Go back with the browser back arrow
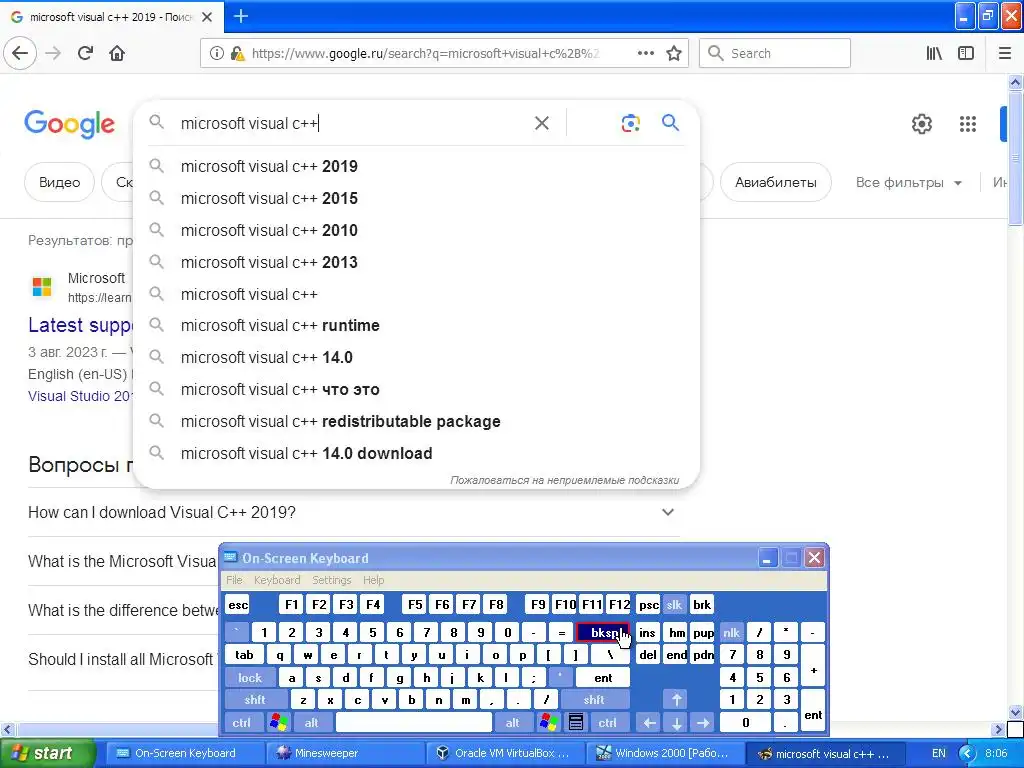Viewport: 1024px width, 768px height. pyautogui.click(x=20, y=54)
